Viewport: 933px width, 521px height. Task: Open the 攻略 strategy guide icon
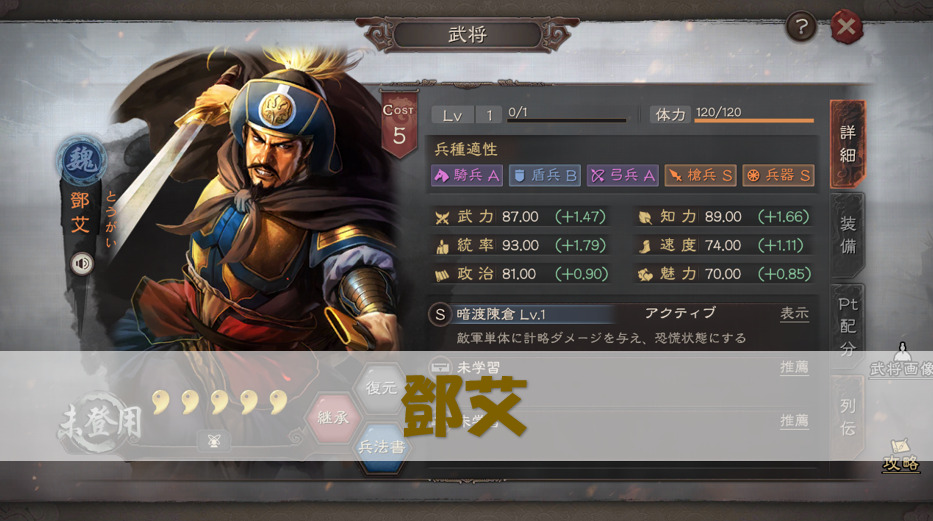(900, 456)
